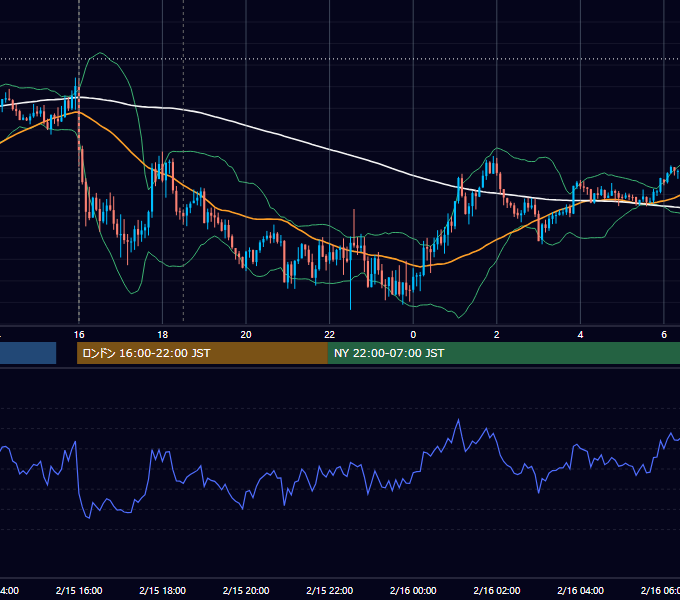The width and height of the screenshot is (680, 600).
Task: Click the 2/16 04:00 date label
Action: pyautogui.click(x=580, y=590)
